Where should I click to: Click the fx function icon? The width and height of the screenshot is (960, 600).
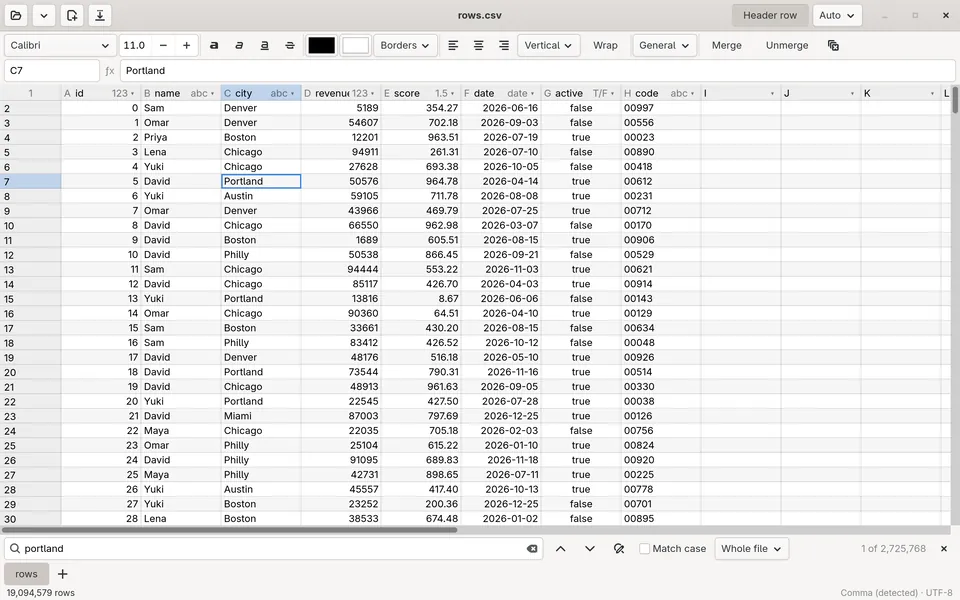110,70
